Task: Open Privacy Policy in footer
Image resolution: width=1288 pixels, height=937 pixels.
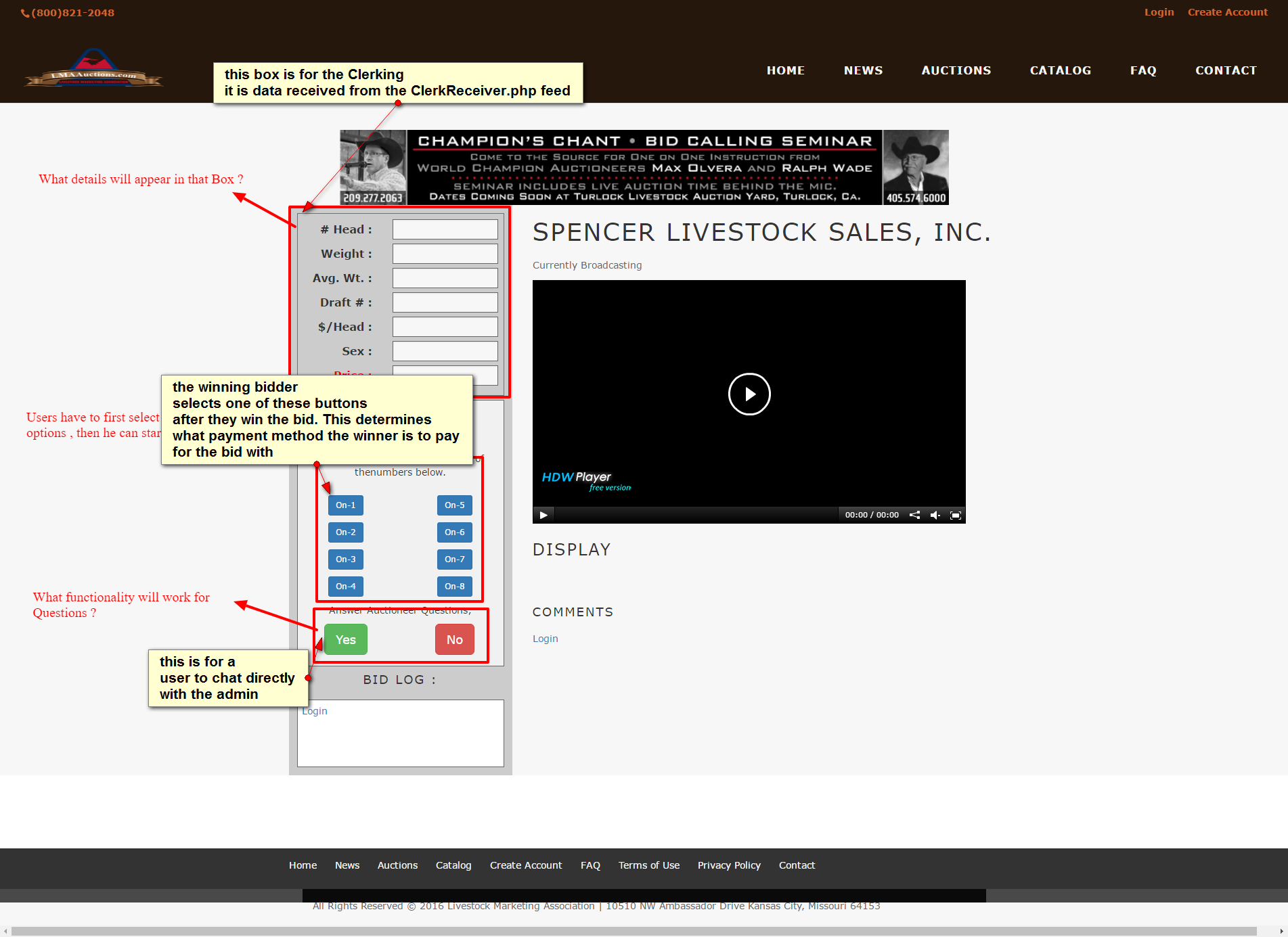Action: click(x=729, y=865)
